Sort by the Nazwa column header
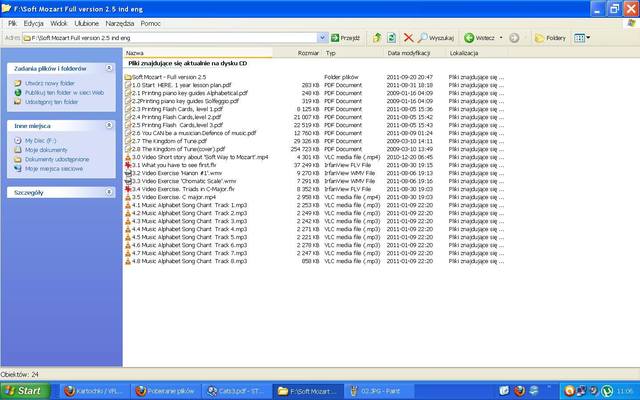This screenshot has width=640, height=400. (x=198, y=53)
